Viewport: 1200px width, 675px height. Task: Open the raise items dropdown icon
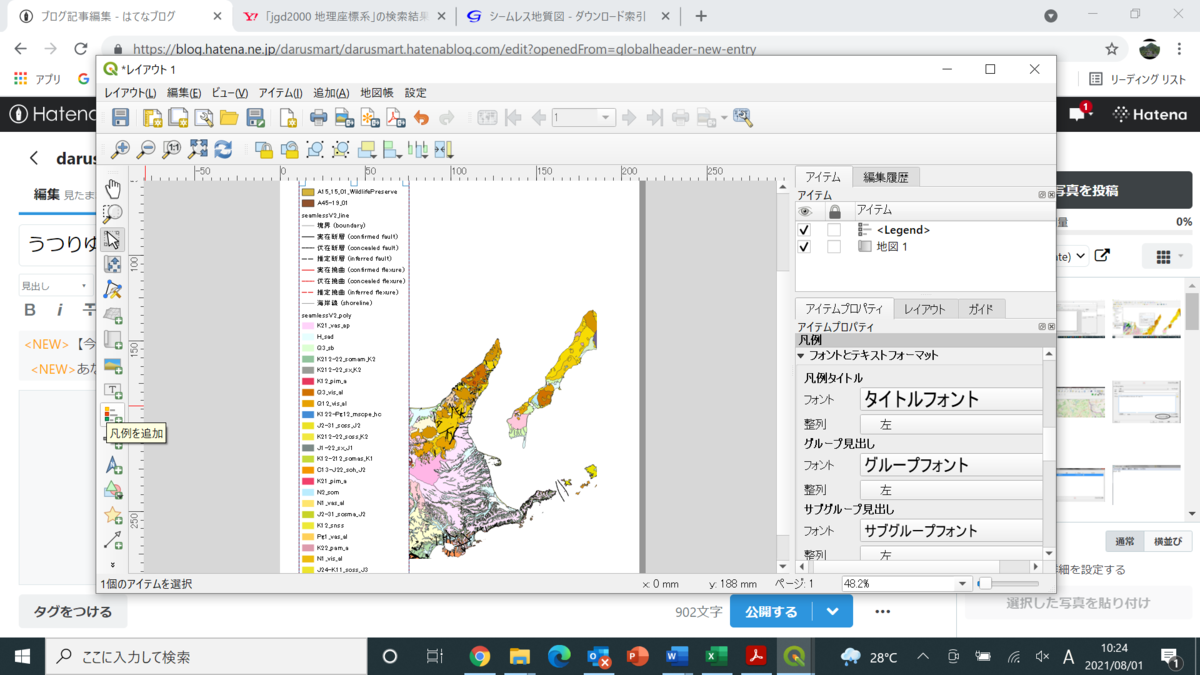(x=366, y=150)
